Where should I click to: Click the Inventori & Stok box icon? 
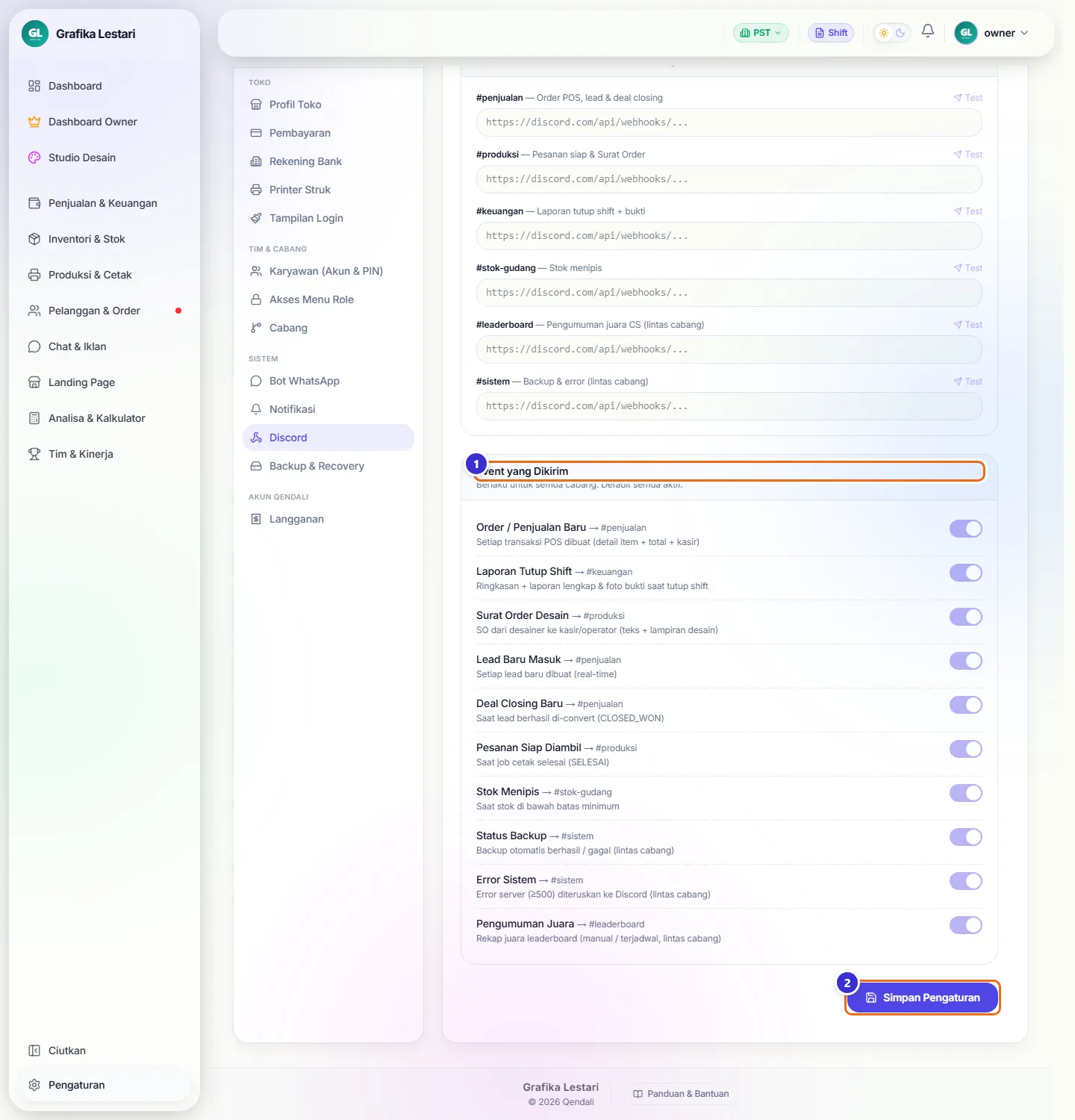click(x=34, y=239)
